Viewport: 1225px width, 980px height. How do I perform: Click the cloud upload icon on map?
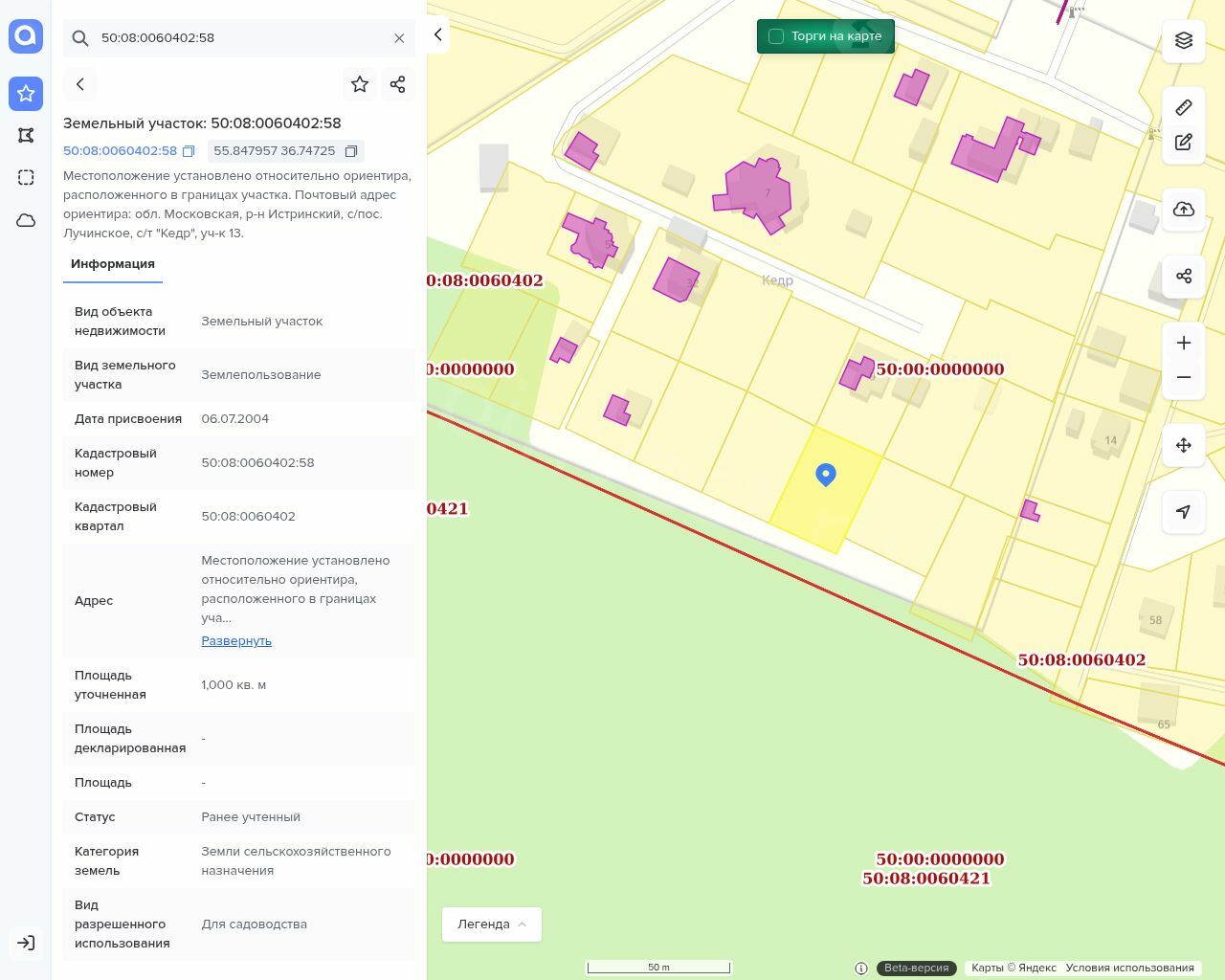click(x=1184, y=210)
